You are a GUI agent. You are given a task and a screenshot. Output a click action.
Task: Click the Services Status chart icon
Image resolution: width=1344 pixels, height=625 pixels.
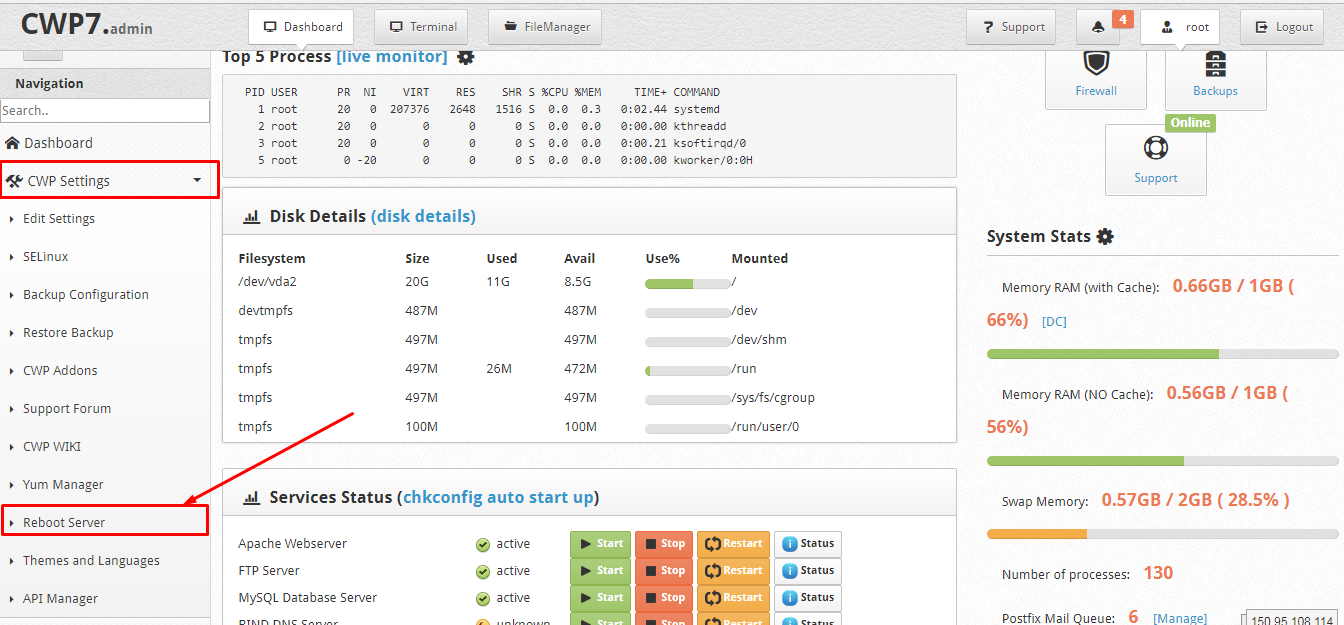pos(252,498)
